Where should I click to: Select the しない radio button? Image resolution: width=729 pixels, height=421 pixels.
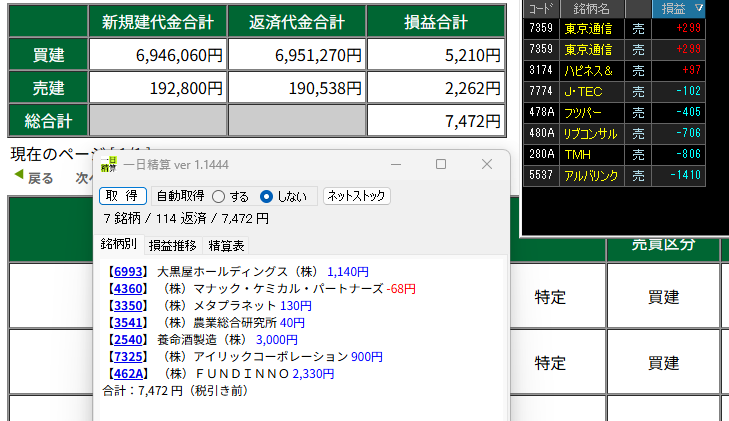266,197
